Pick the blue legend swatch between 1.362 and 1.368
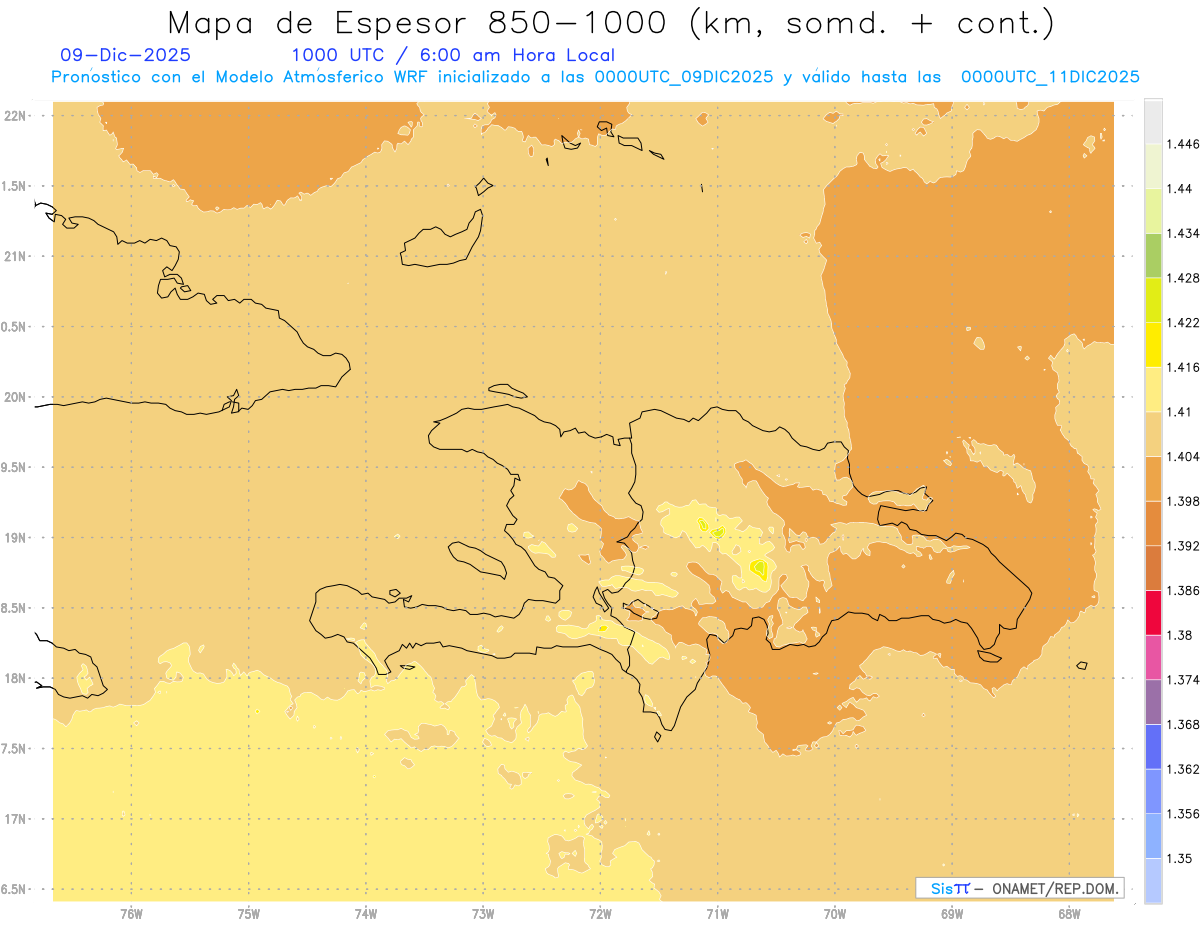 click(1153, 747)
